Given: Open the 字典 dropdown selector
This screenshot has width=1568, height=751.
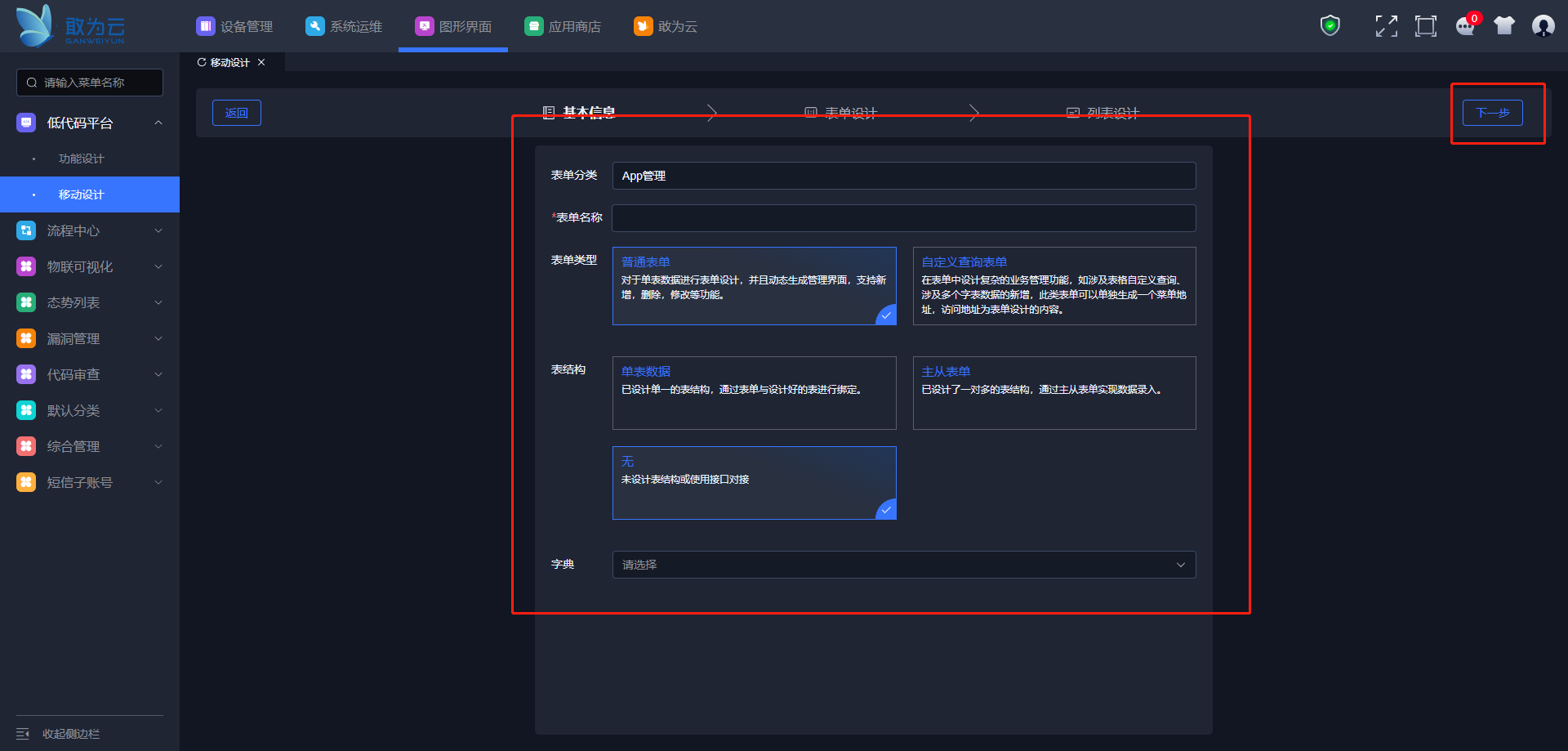Looking at the screenshot, I should (x=903, y=565).
